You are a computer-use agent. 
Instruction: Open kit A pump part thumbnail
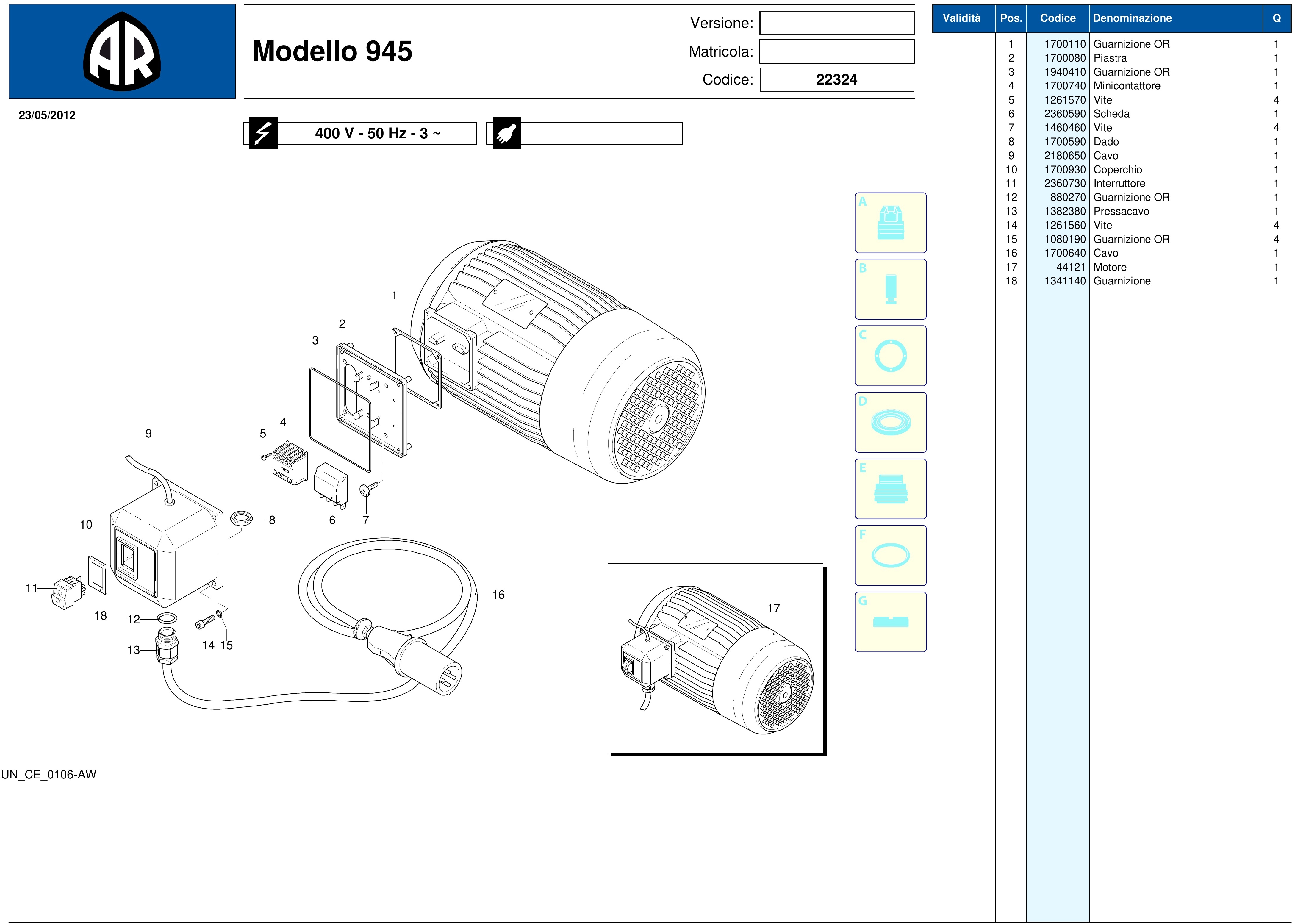point(890,223)
